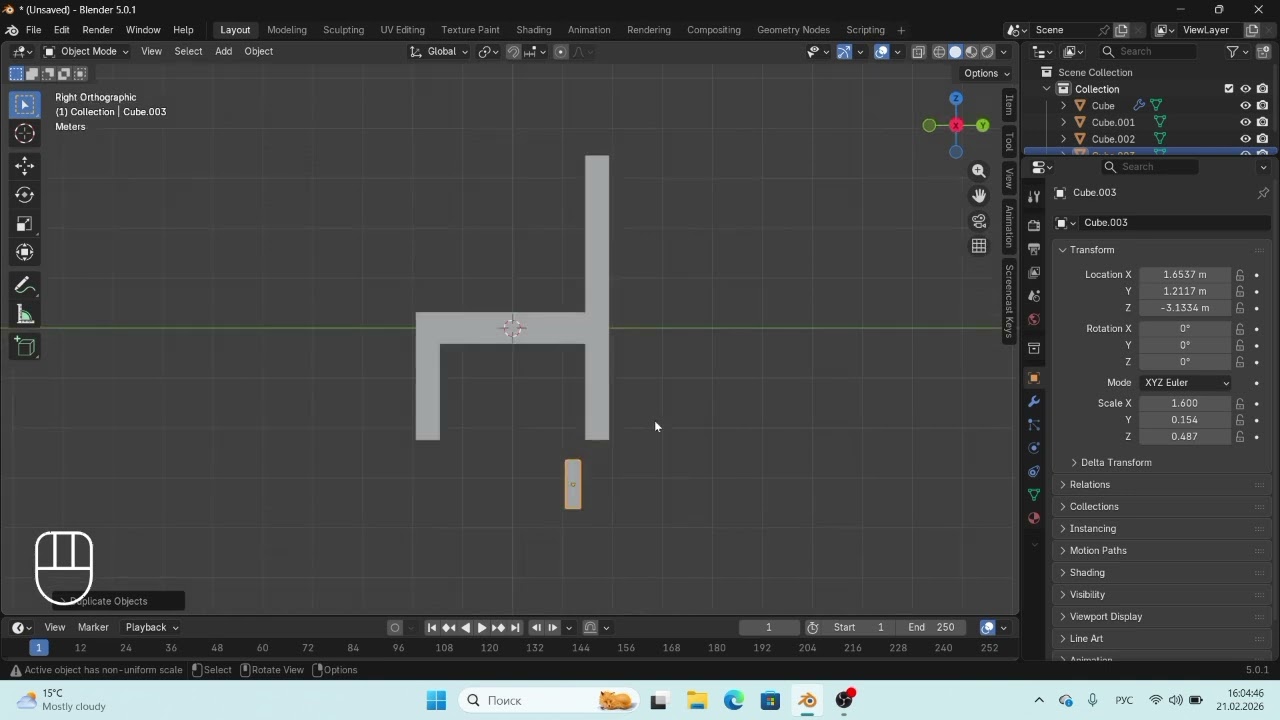Viewport: 1280px width, 720px height.
Task: Open the World properties tab
Action: click(1034, 320)
